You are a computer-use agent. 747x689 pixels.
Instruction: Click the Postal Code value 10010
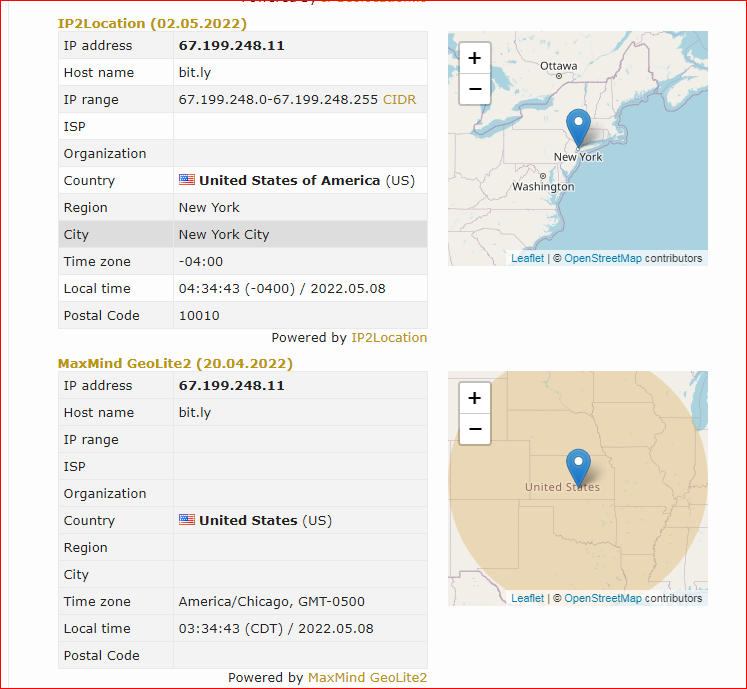tap(199, 315)
